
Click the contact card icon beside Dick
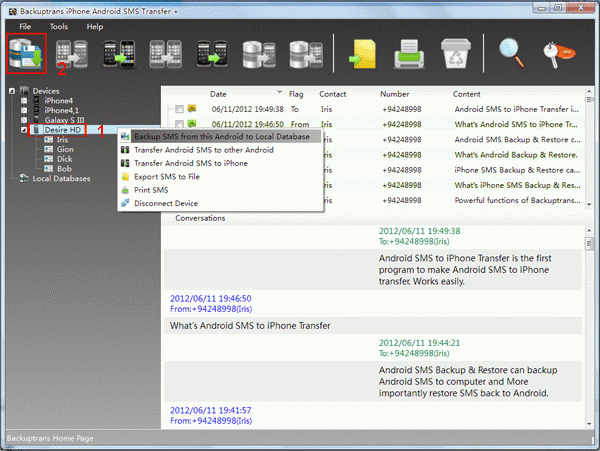pyautogui.click(x=49, y=159)
